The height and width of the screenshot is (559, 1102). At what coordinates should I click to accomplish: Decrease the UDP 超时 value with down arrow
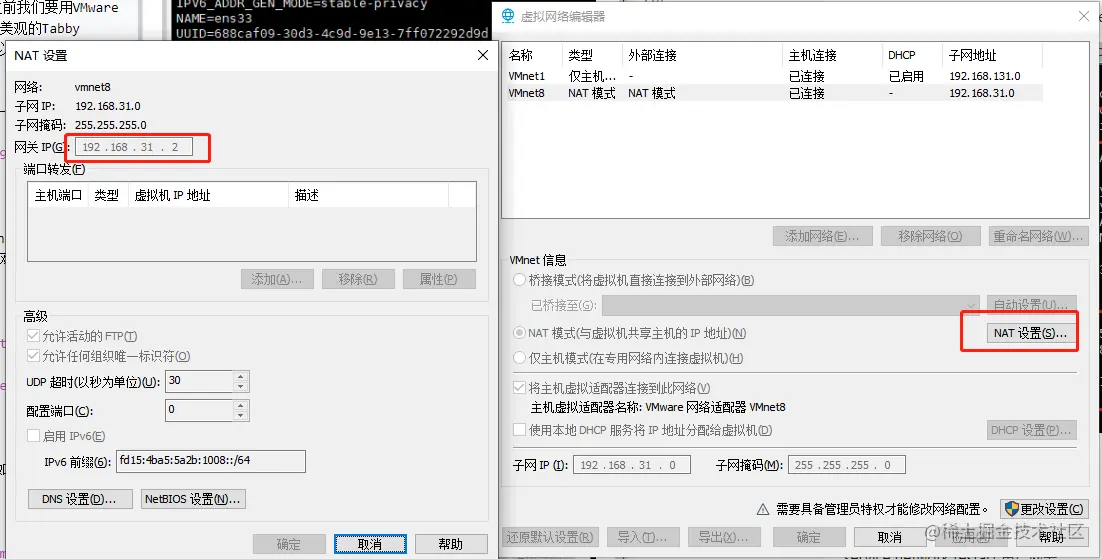[241, 387]
